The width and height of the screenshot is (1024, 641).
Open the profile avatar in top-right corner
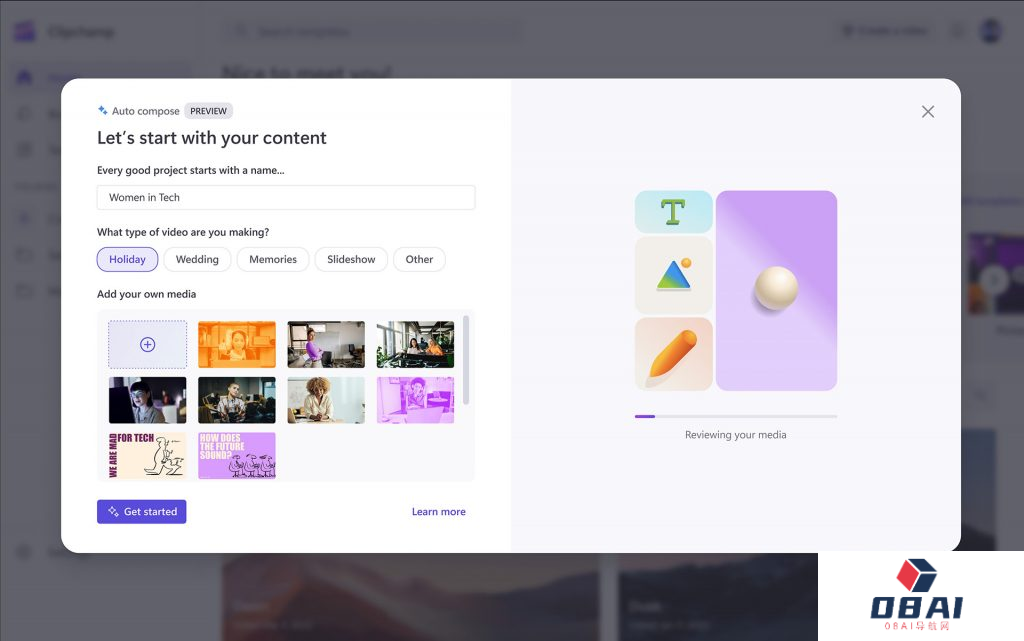pyautogui.click(x=990, y=31)
